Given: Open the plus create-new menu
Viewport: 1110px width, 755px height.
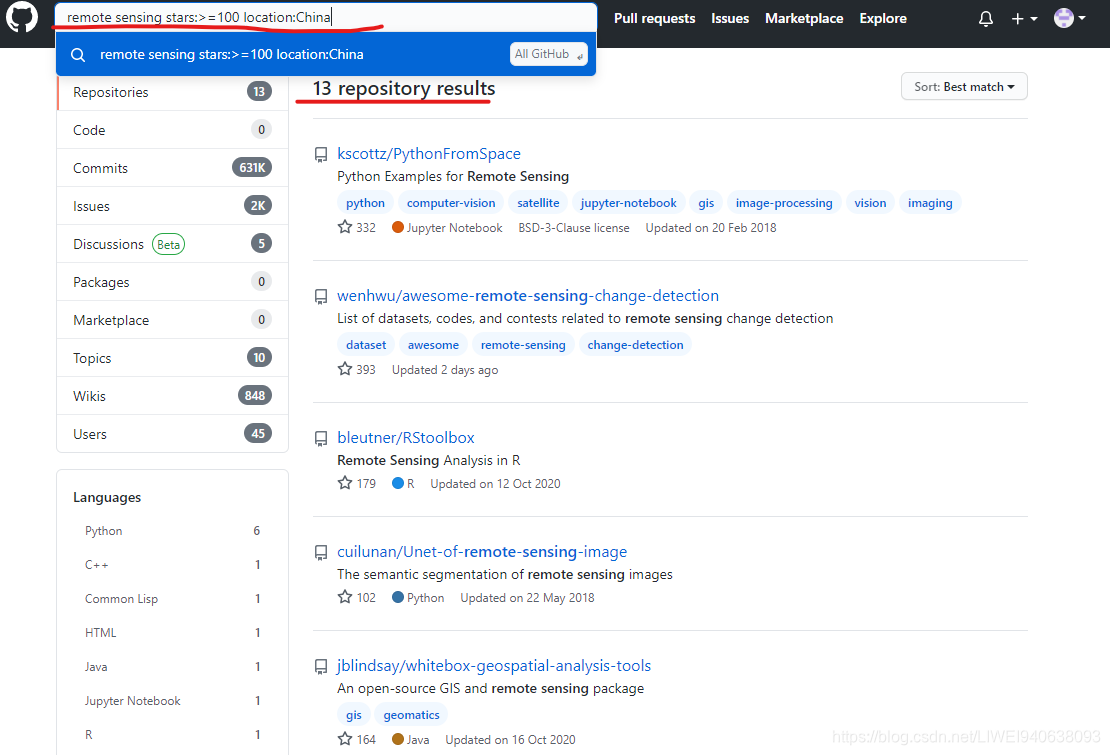Looking at the screenshot, I should 1024,18.
